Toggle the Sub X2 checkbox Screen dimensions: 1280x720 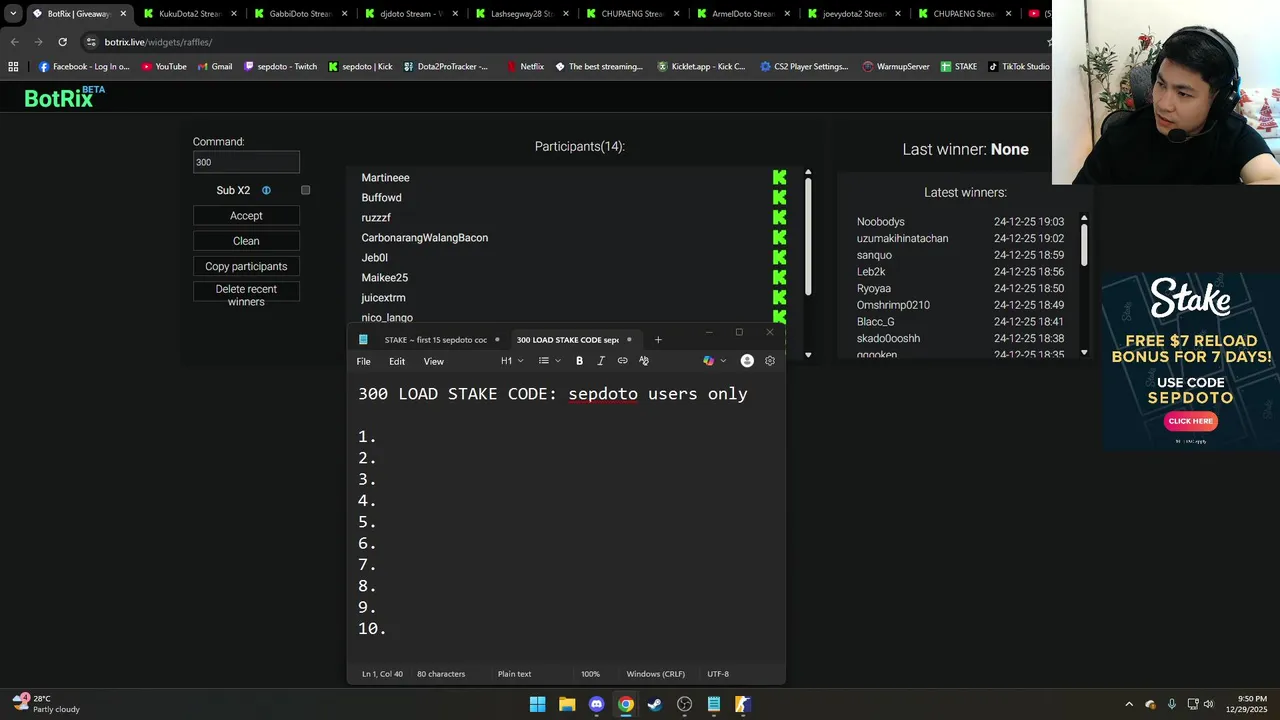[x=306, y=190]
